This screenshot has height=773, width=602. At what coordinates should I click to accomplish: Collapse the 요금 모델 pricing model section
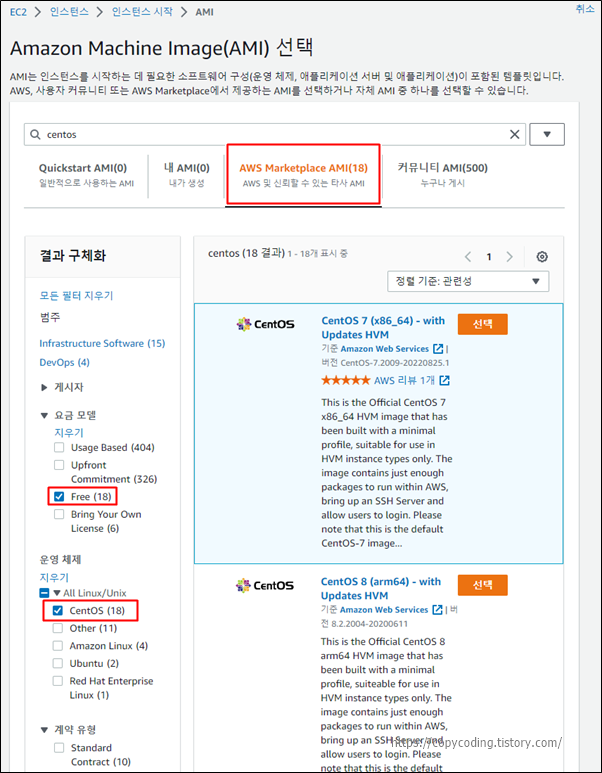44,416
